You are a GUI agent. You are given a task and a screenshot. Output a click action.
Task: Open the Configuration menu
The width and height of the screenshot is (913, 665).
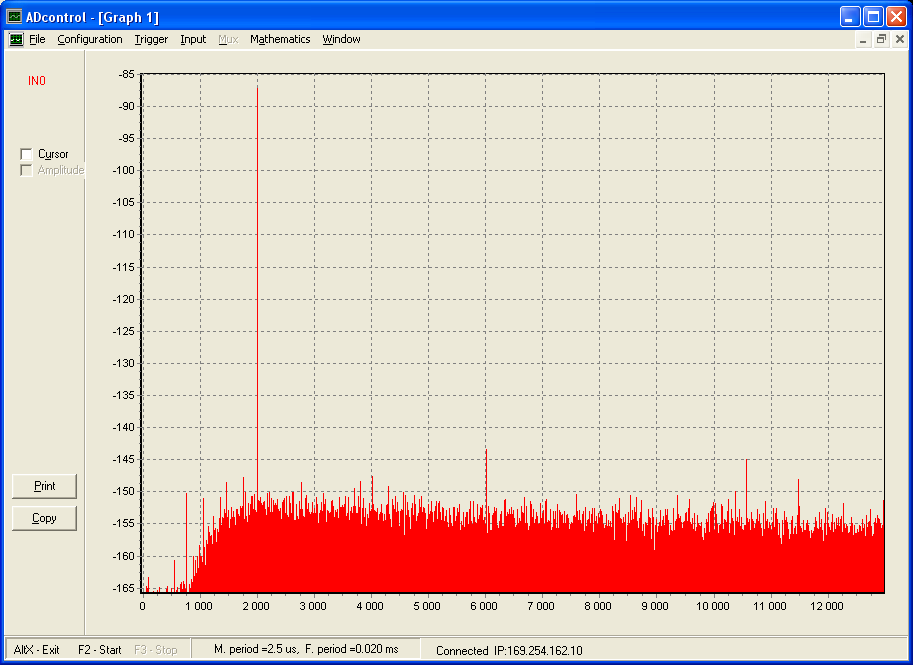pos(90,39)
